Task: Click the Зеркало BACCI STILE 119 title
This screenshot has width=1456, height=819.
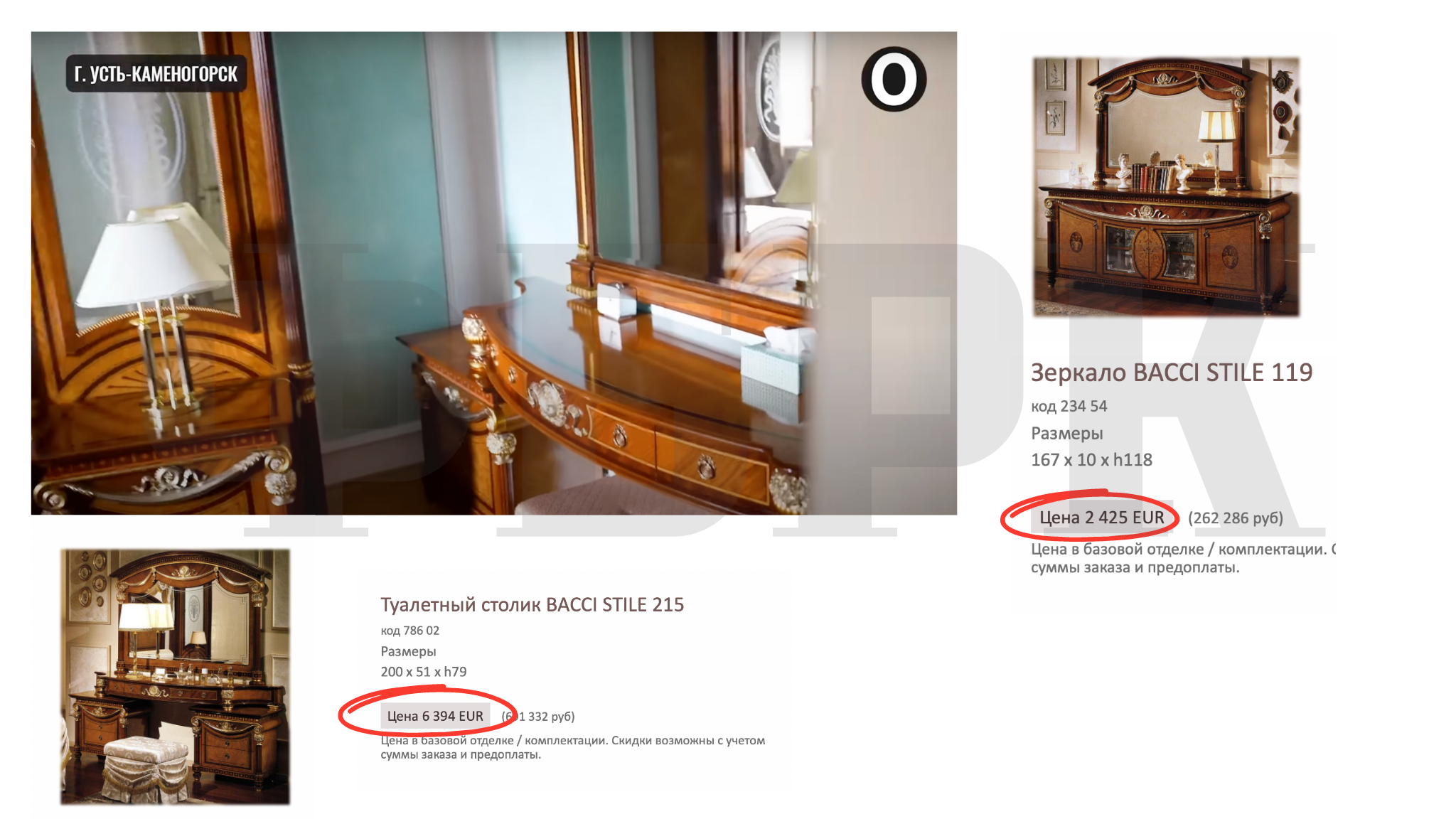Action: (x=1172, y=372)
